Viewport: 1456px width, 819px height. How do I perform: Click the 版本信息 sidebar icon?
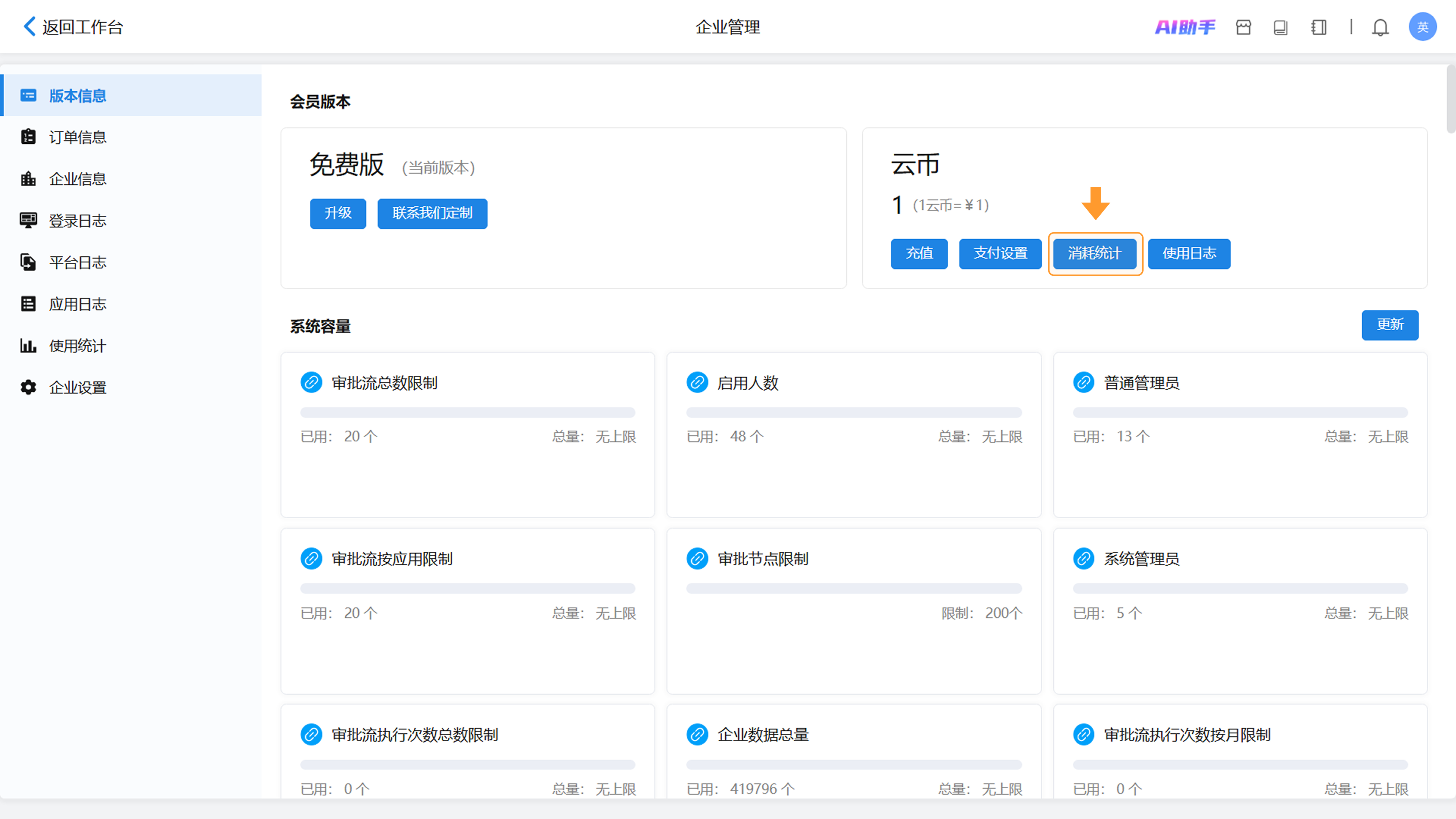click(28, 96)
